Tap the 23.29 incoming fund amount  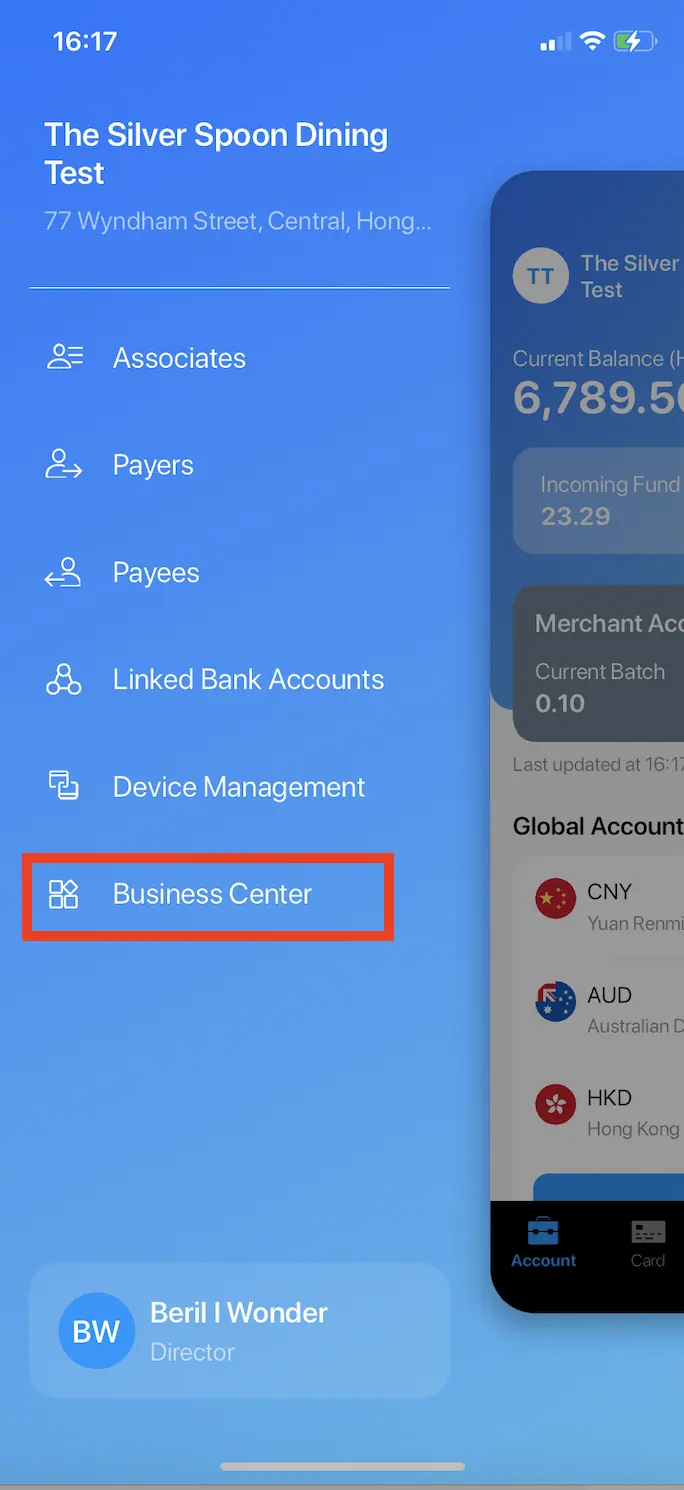[x=575, y=516]
